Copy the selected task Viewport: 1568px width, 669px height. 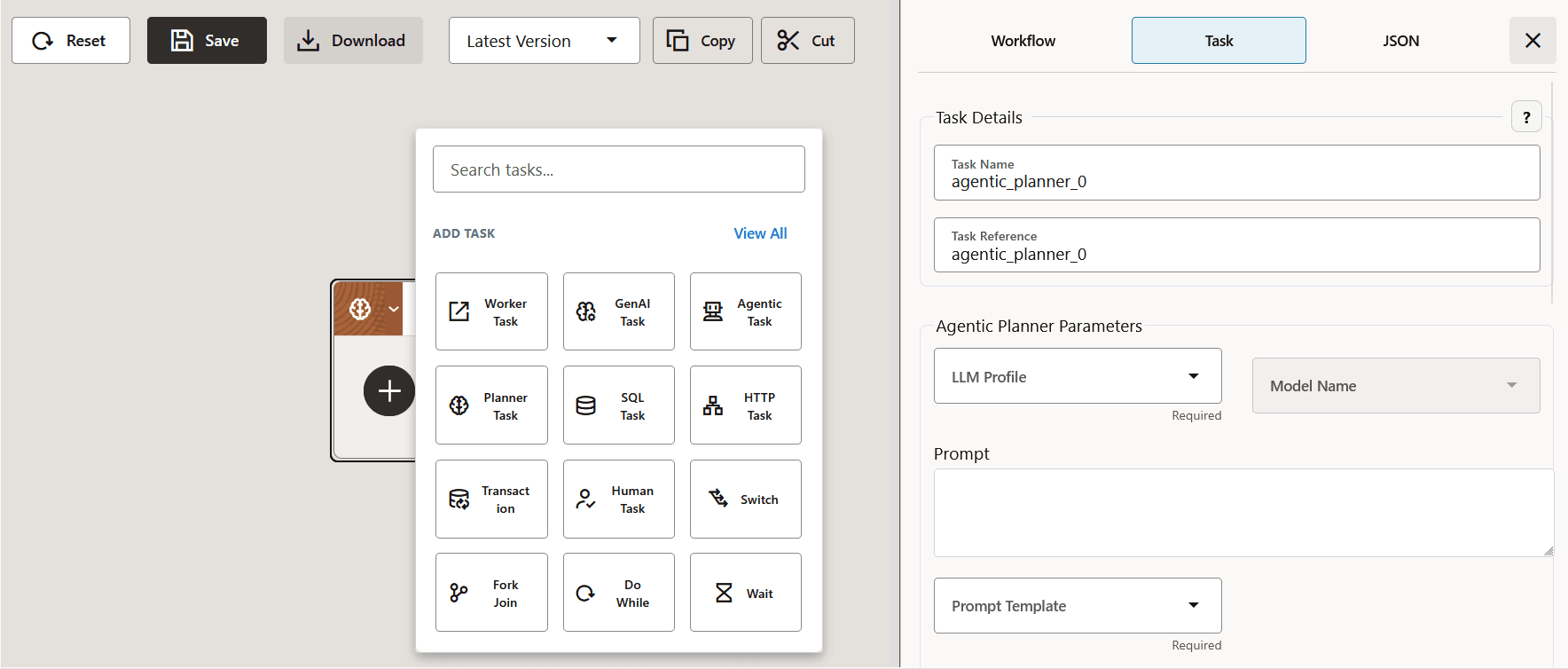pos(702,40)
